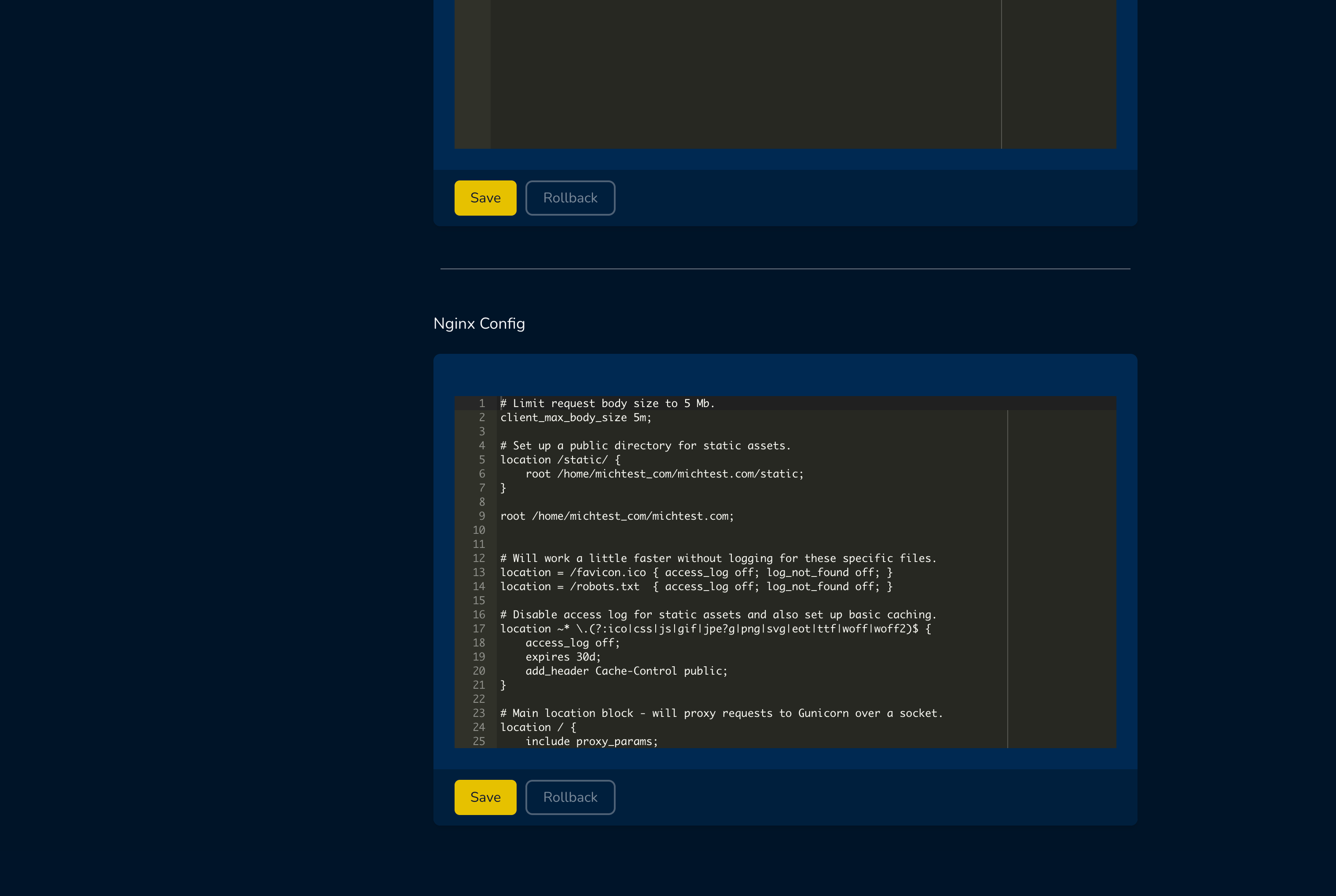Click the regex location line with woff2

coord(715,628)
